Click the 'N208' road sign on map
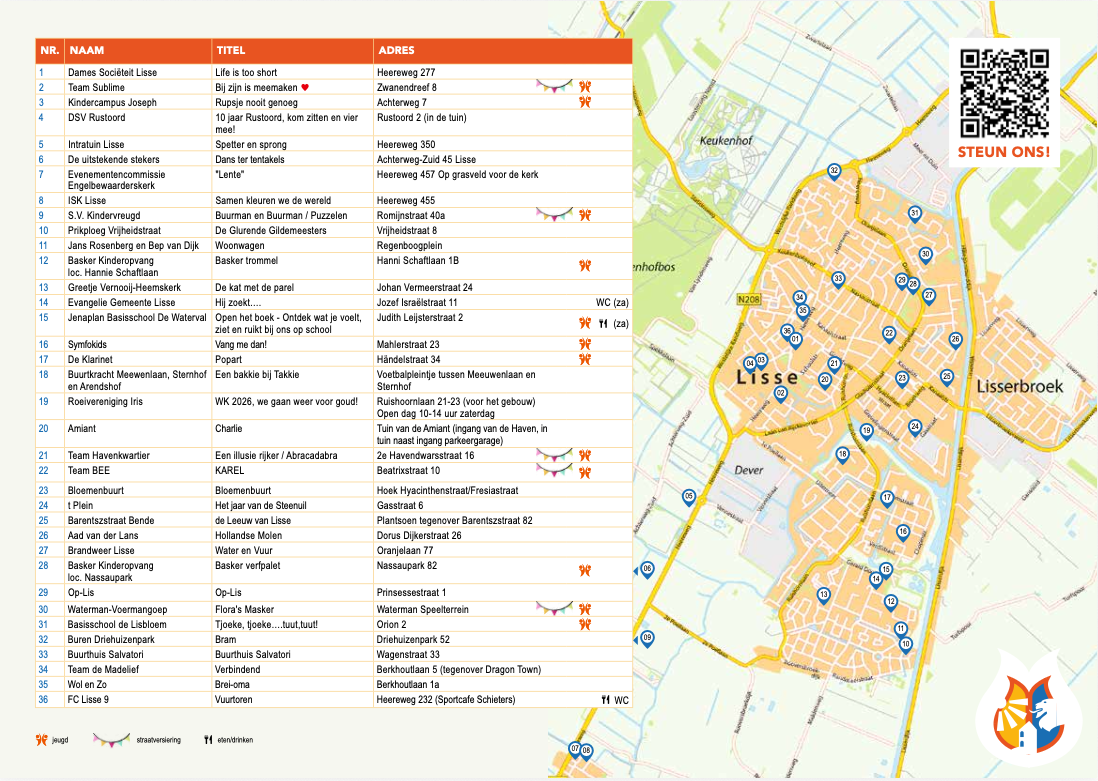This screenshot has height=781, width=1098. point(749,299)
